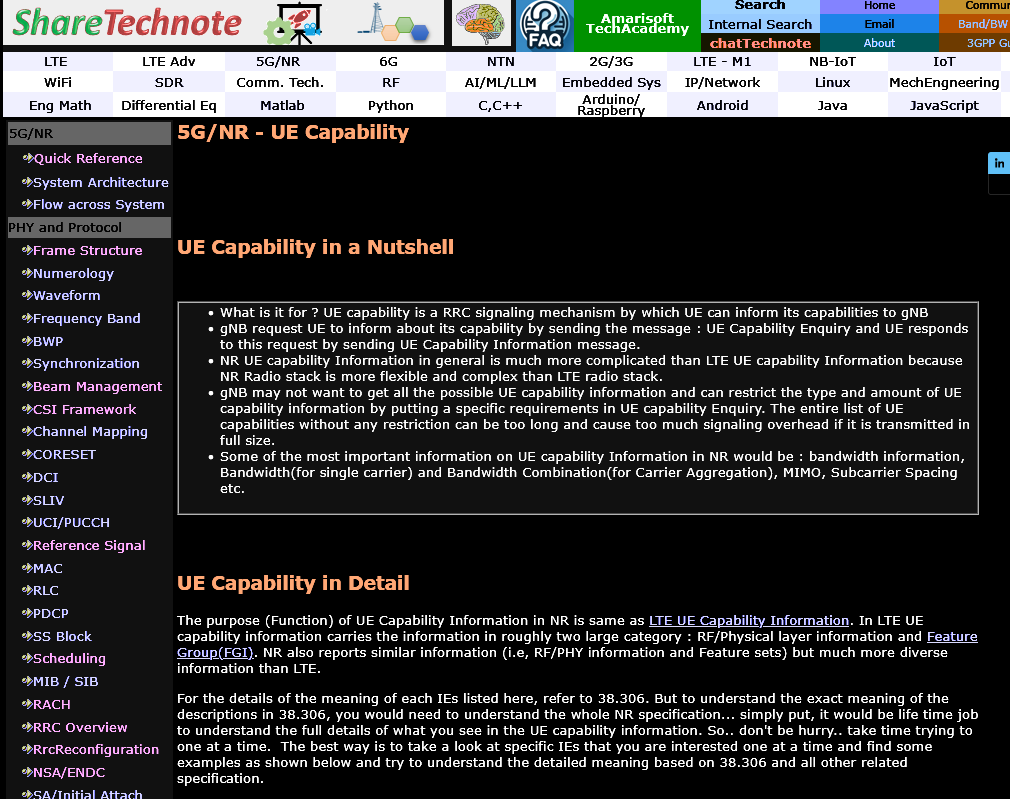Image resolution: width=1010 pixels, height=799 pixels.
Task: Open System Architecture sidebar link
Action: point(100,182)
